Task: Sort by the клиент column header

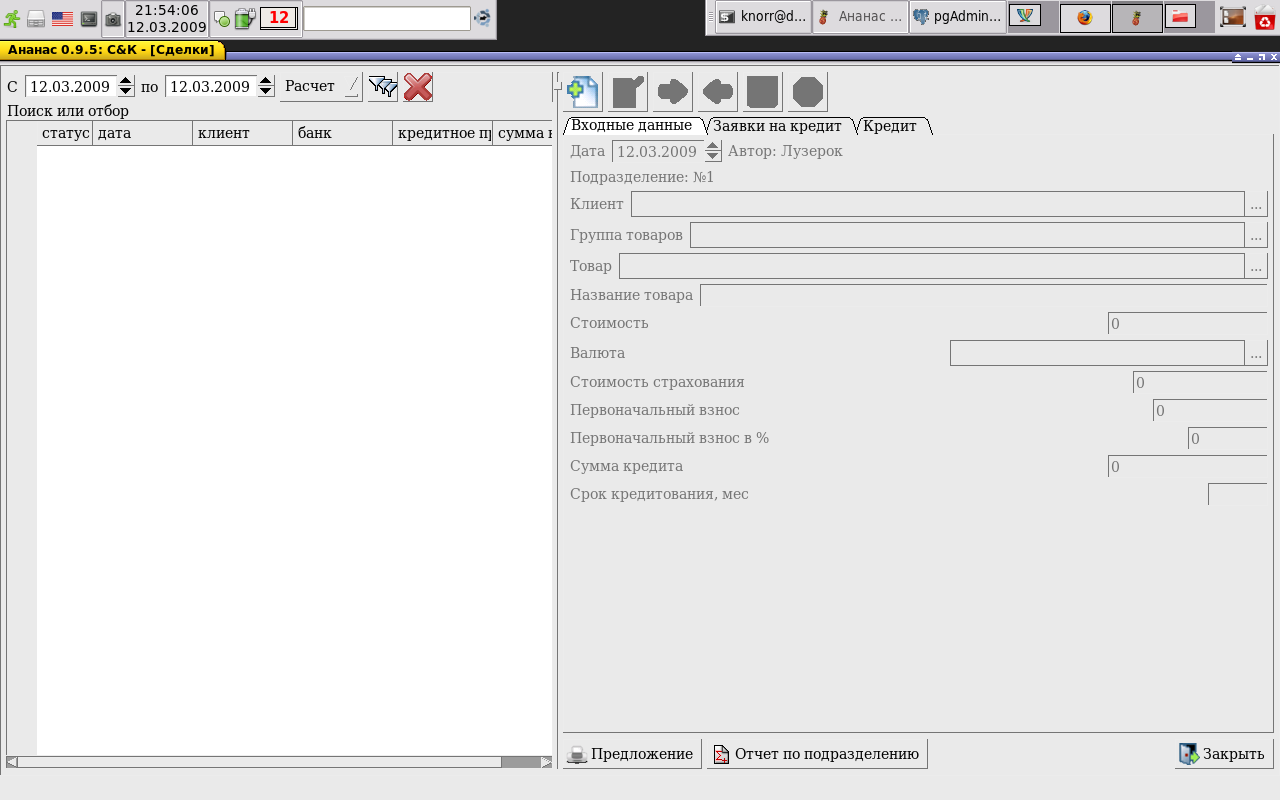Action: 243,133
